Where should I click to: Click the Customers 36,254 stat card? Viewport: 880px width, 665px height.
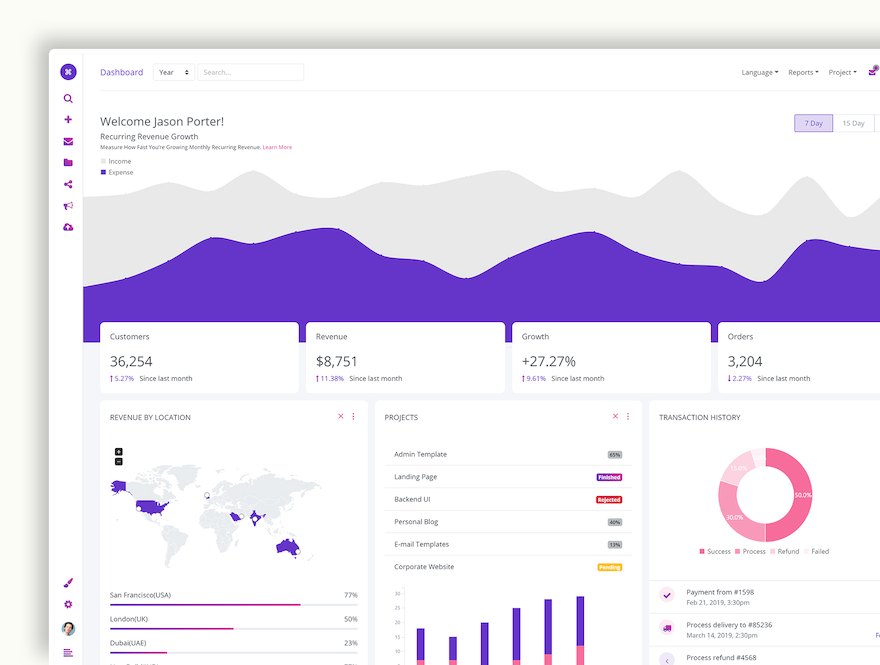[x=199, y=357]
